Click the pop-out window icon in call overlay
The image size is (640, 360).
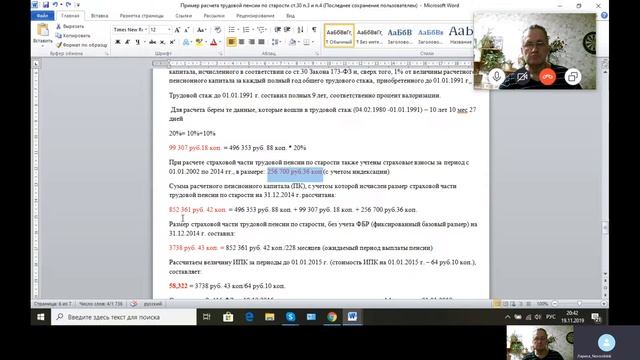pos(573,76)
